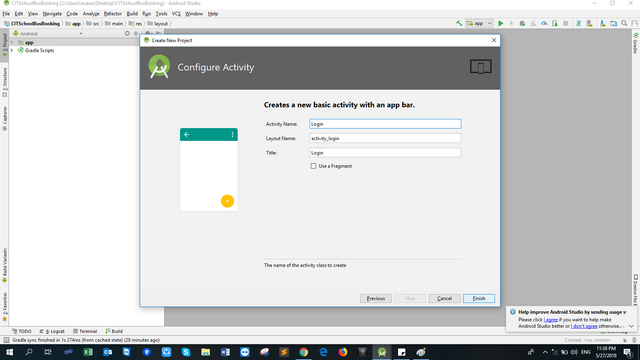Click the Skype taskbar icon
Viewport: 640px width, 360px height.
[186, 352]
